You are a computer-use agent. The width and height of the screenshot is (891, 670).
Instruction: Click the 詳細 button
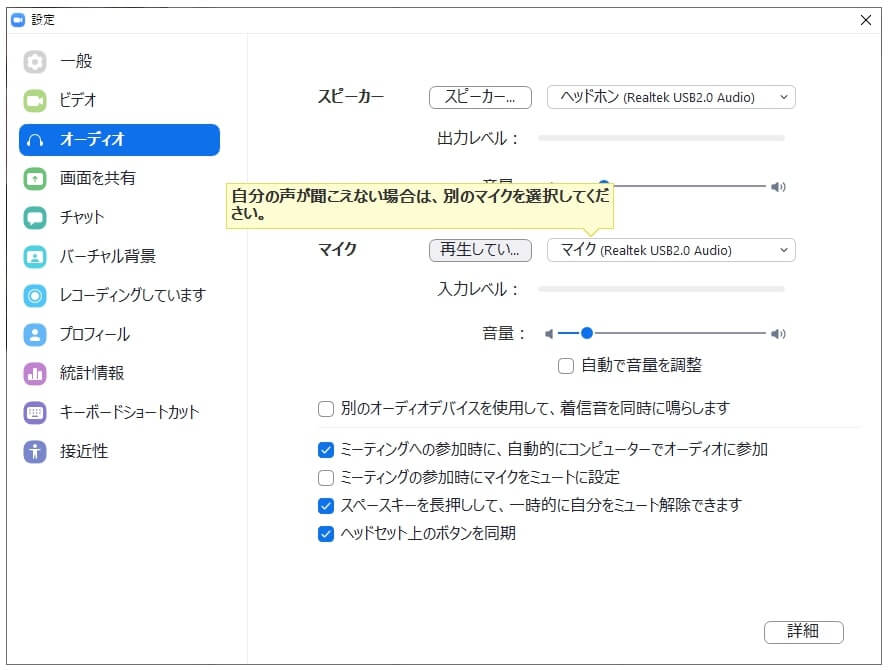pos(803,632)
